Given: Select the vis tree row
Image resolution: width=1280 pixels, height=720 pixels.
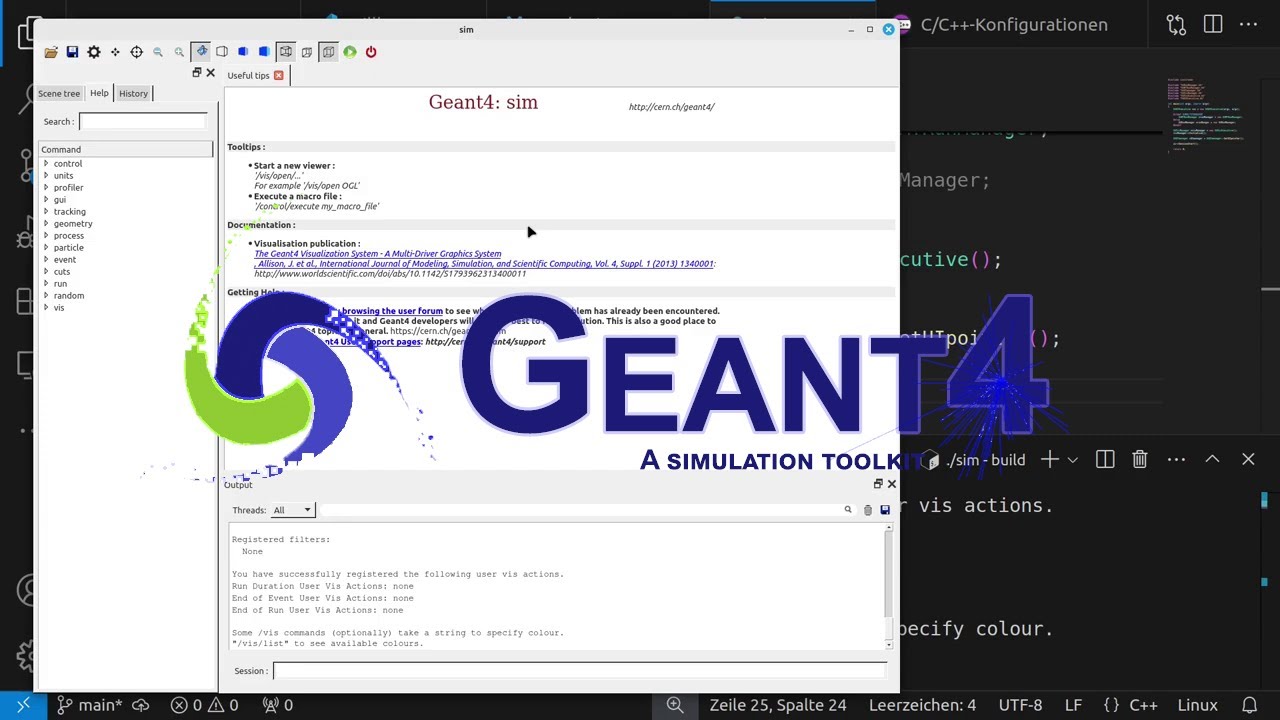Looking at the screenshot, I should coord(126,307).
